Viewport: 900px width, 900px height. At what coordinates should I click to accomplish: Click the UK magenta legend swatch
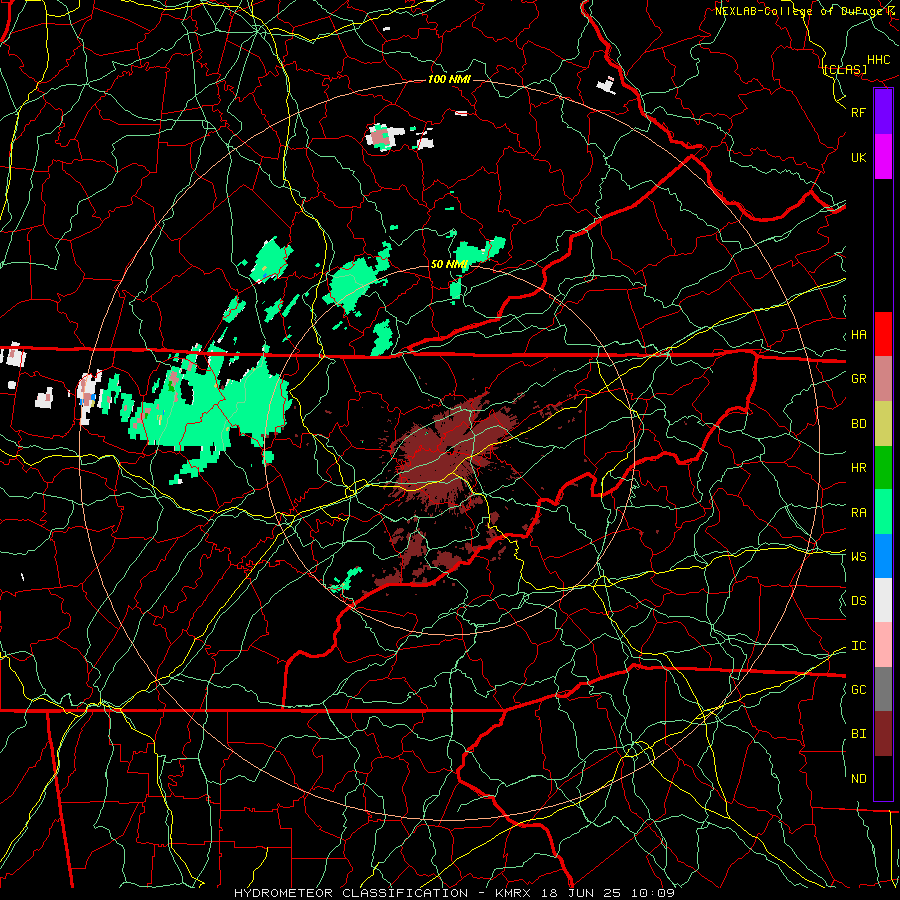point(883,157)
